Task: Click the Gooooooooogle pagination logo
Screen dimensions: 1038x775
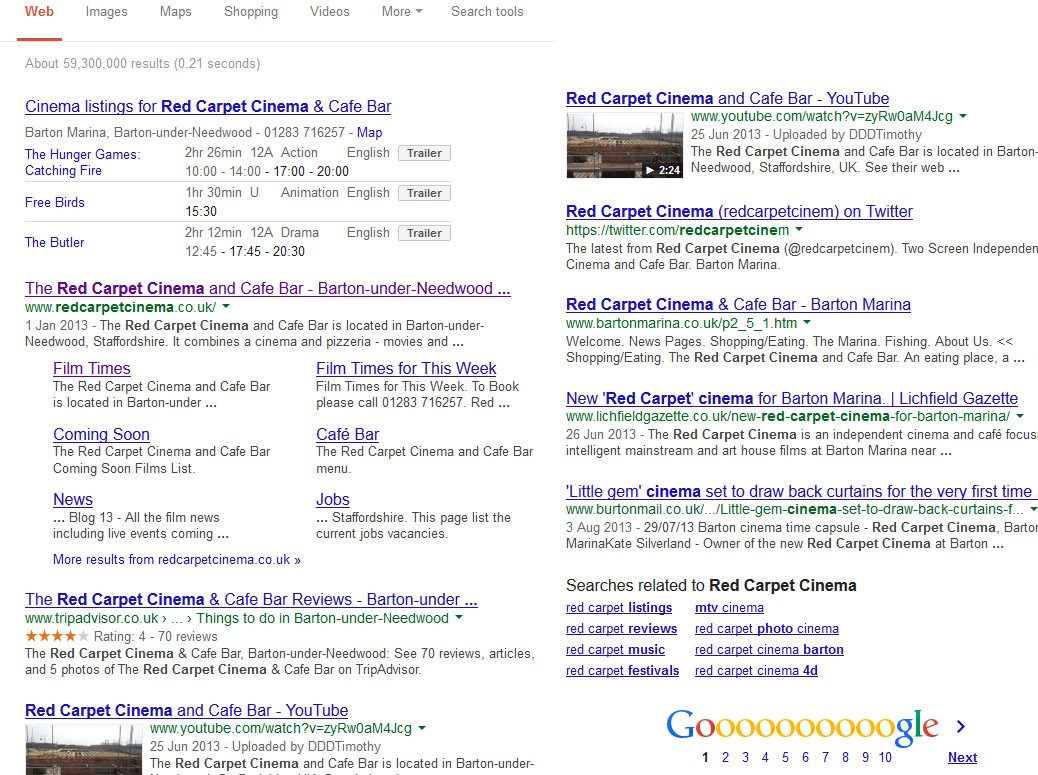Action: tap(802, 726)
